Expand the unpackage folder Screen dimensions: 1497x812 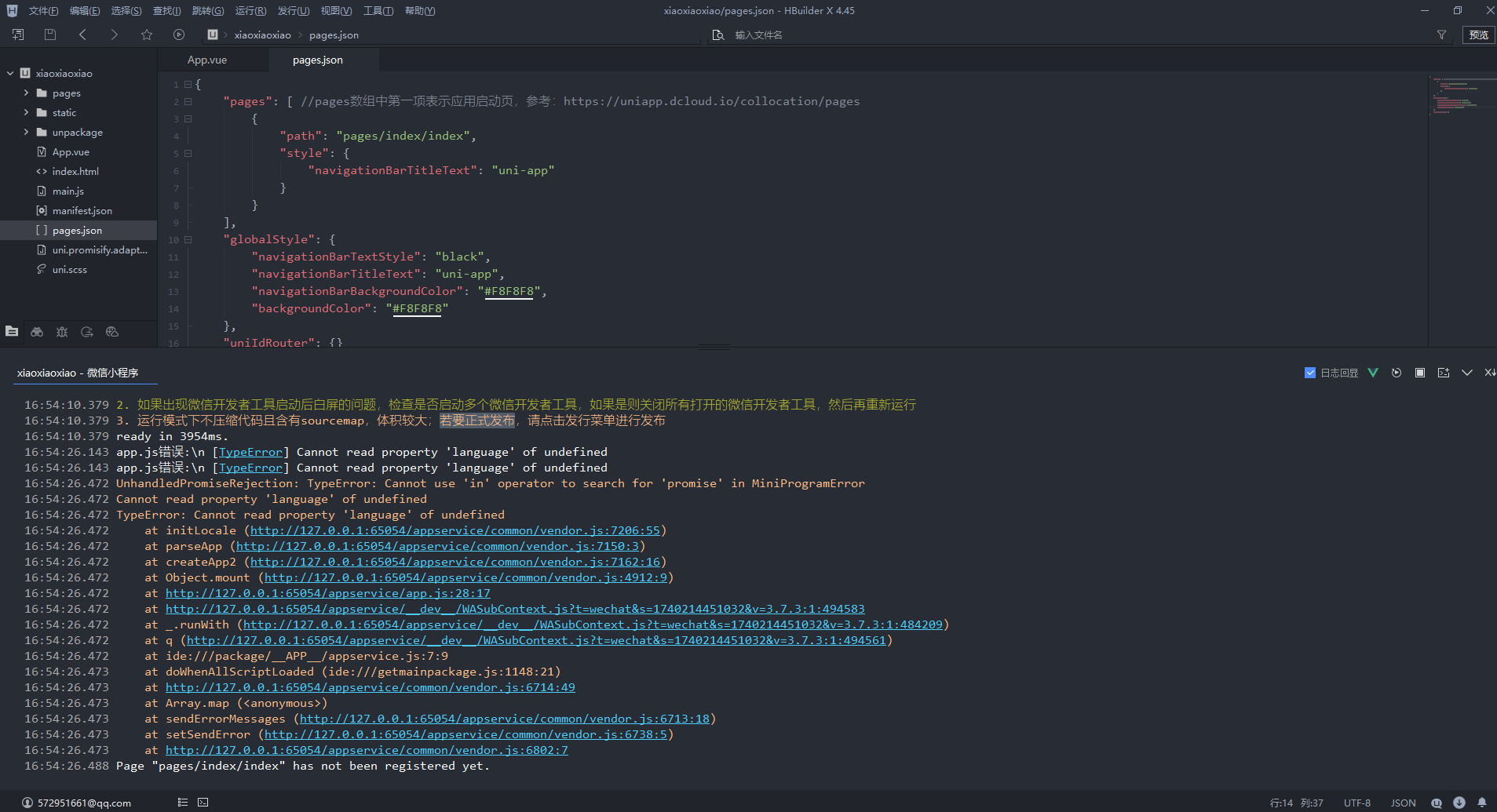(x=27, y=132)
